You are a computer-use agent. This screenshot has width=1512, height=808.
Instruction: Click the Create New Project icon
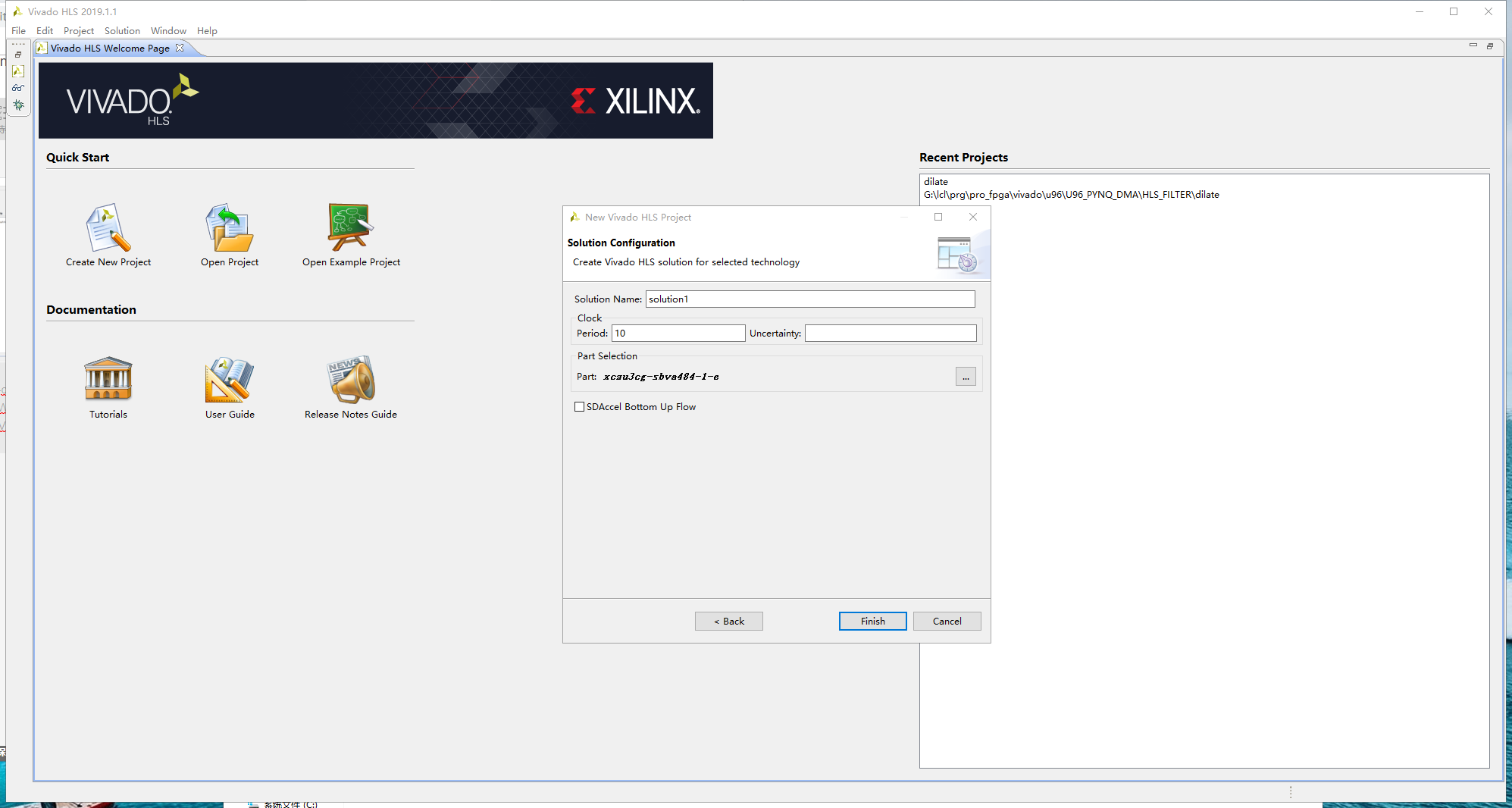point(108,227)
